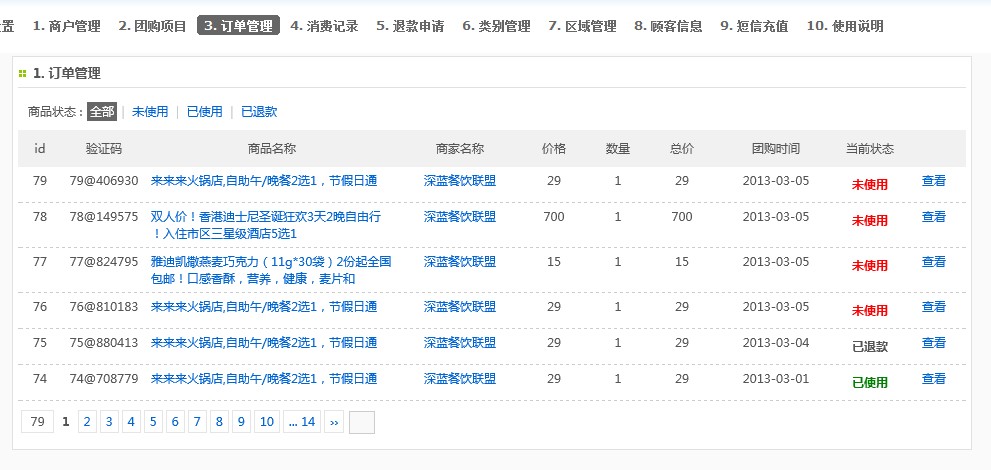Click the 团购时间 column header
Image resolution: width=991 pixels, height=470 pixels.
[775, 148]
